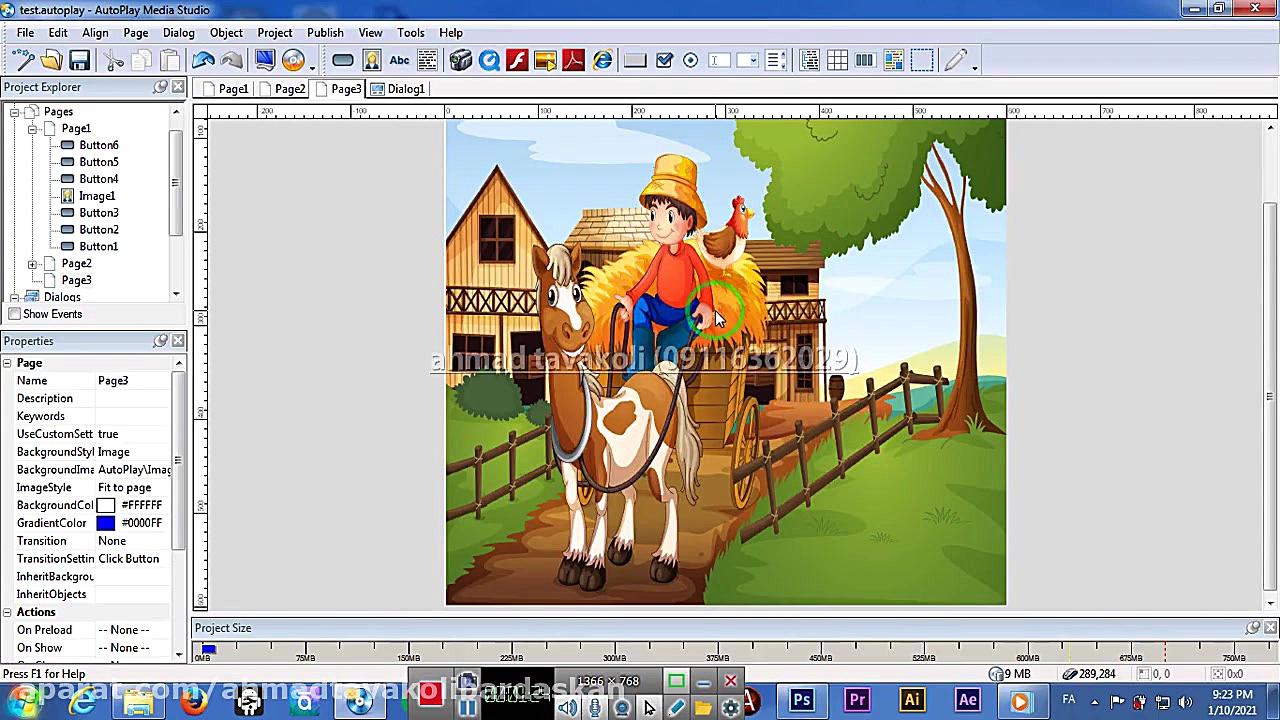Open the Object menu
Viewport: 1280px width, 720px height.
pos(226,33)
